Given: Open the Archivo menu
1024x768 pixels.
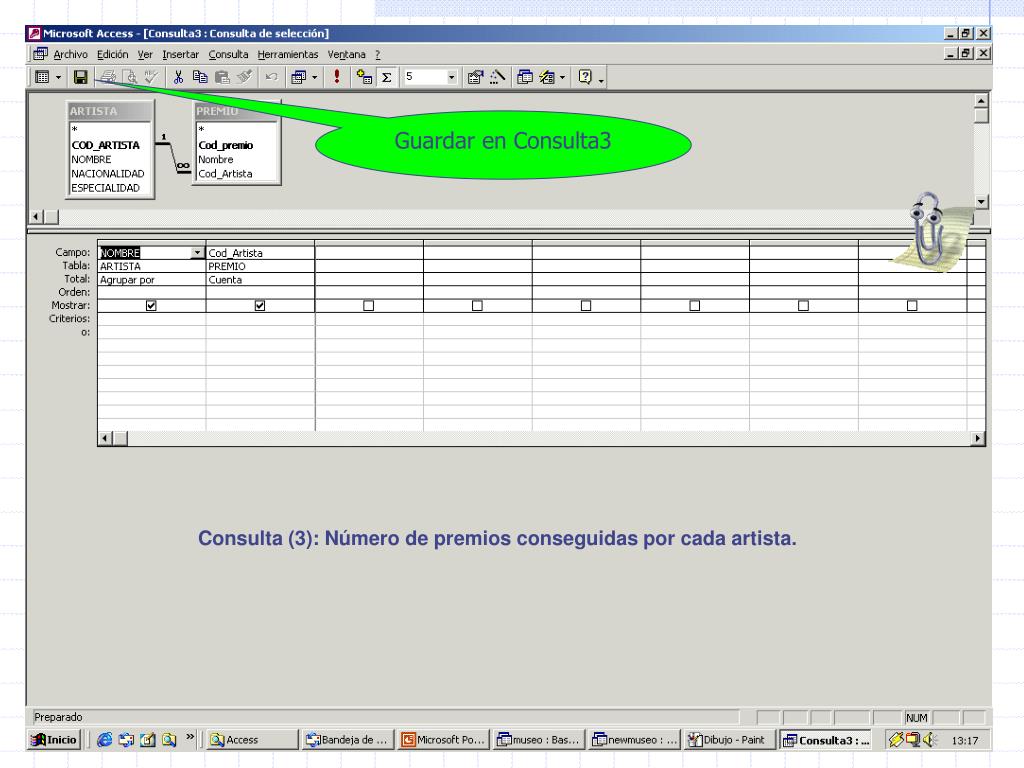Looking at the screenshot, I should (71, 54).
